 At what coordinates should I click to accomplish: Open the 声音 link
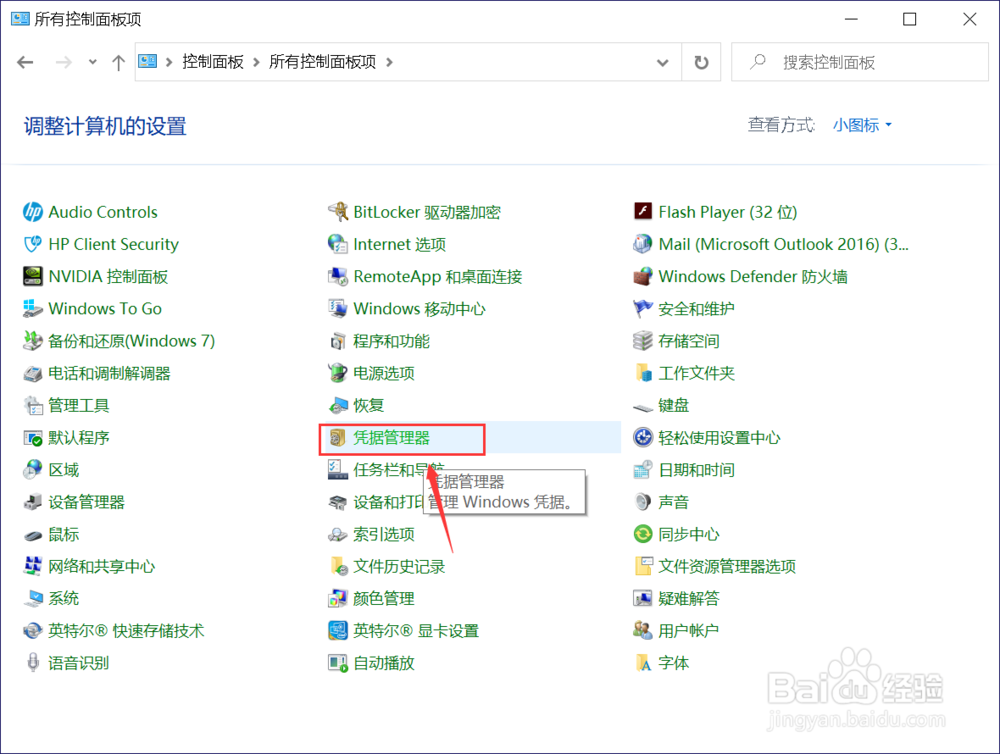[x=673, y=502]
